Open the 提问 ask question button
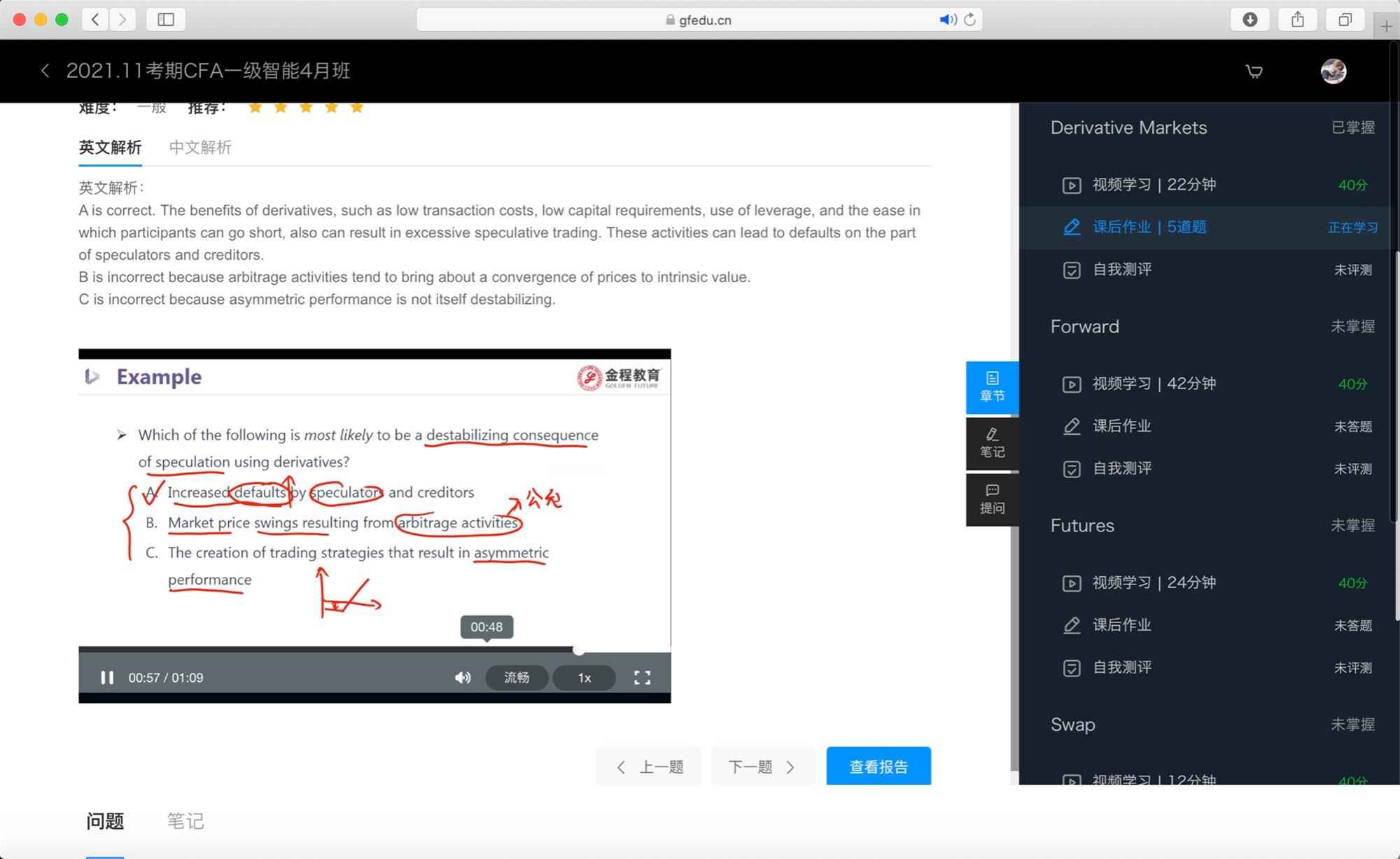The width and height of the screenshot is (1400, 859). click(992, 499)
